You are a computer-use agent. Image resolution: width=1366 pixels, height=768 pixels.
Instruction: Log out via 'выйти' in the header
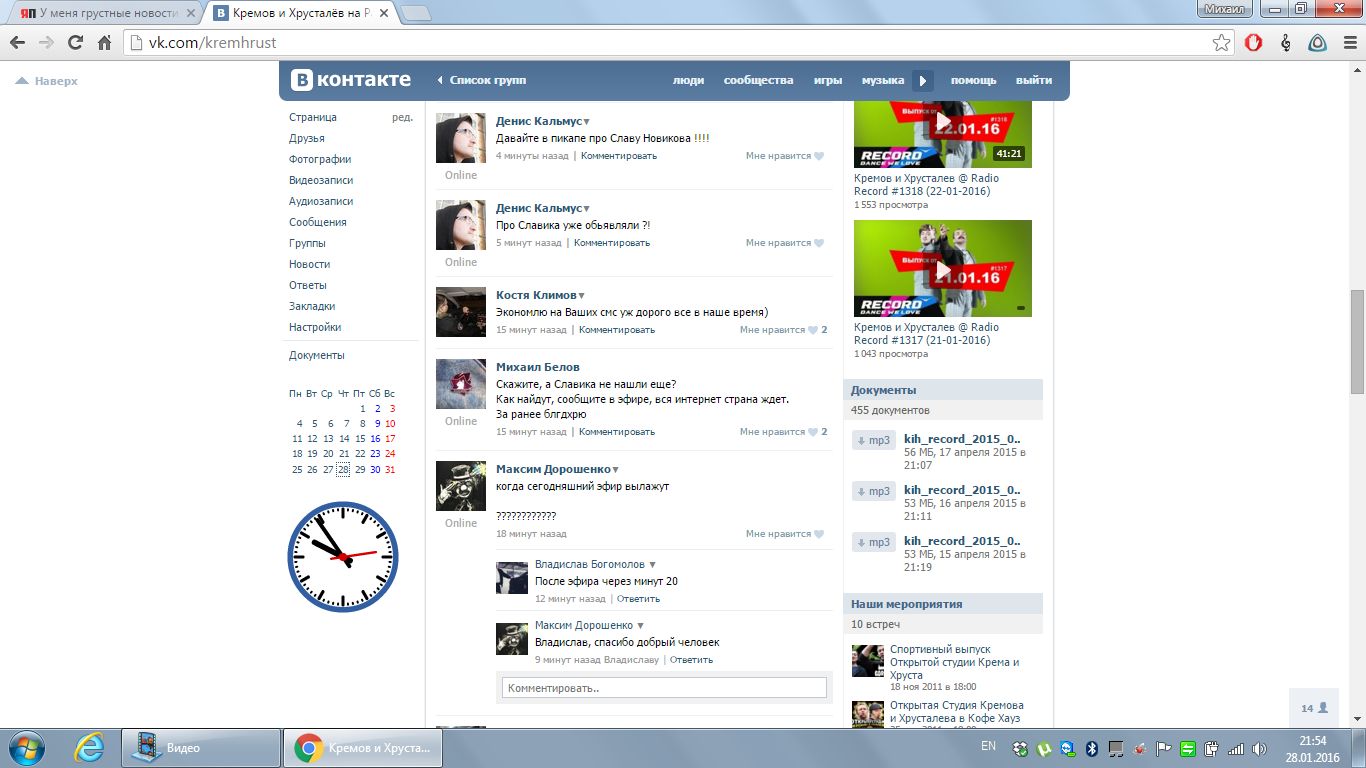click(1034, 80)
